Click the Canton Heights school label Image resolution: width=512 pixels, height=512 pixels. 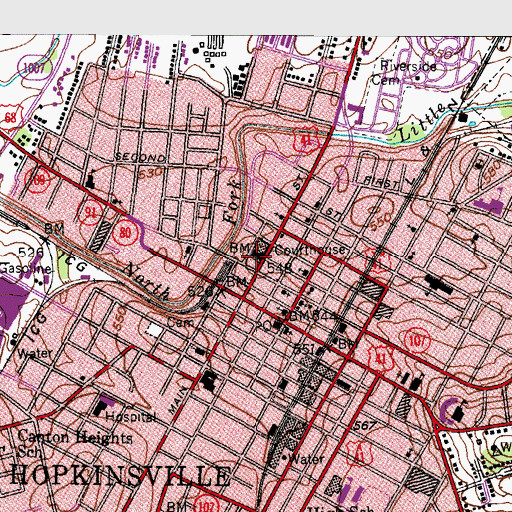(x=75, y=443)
